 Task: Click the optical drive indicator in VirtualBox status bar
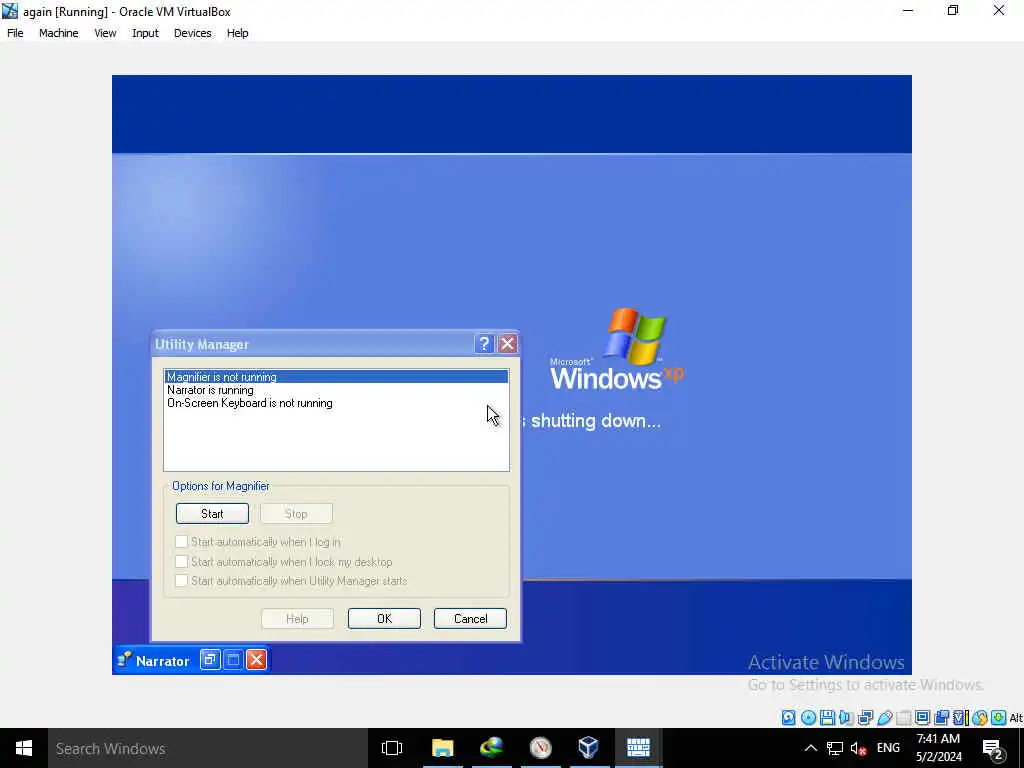(x=808, y=718)
